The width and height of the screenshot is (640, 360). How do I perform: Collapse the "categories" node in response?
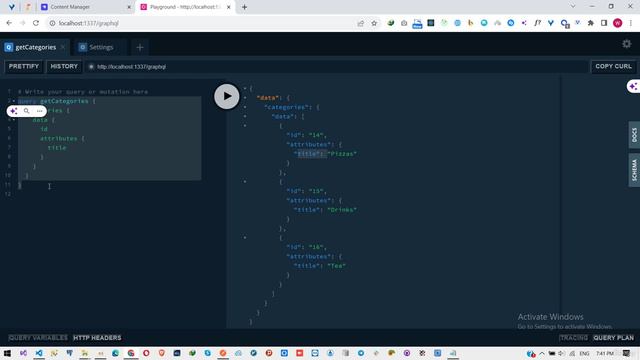click(x=245, y=107)
